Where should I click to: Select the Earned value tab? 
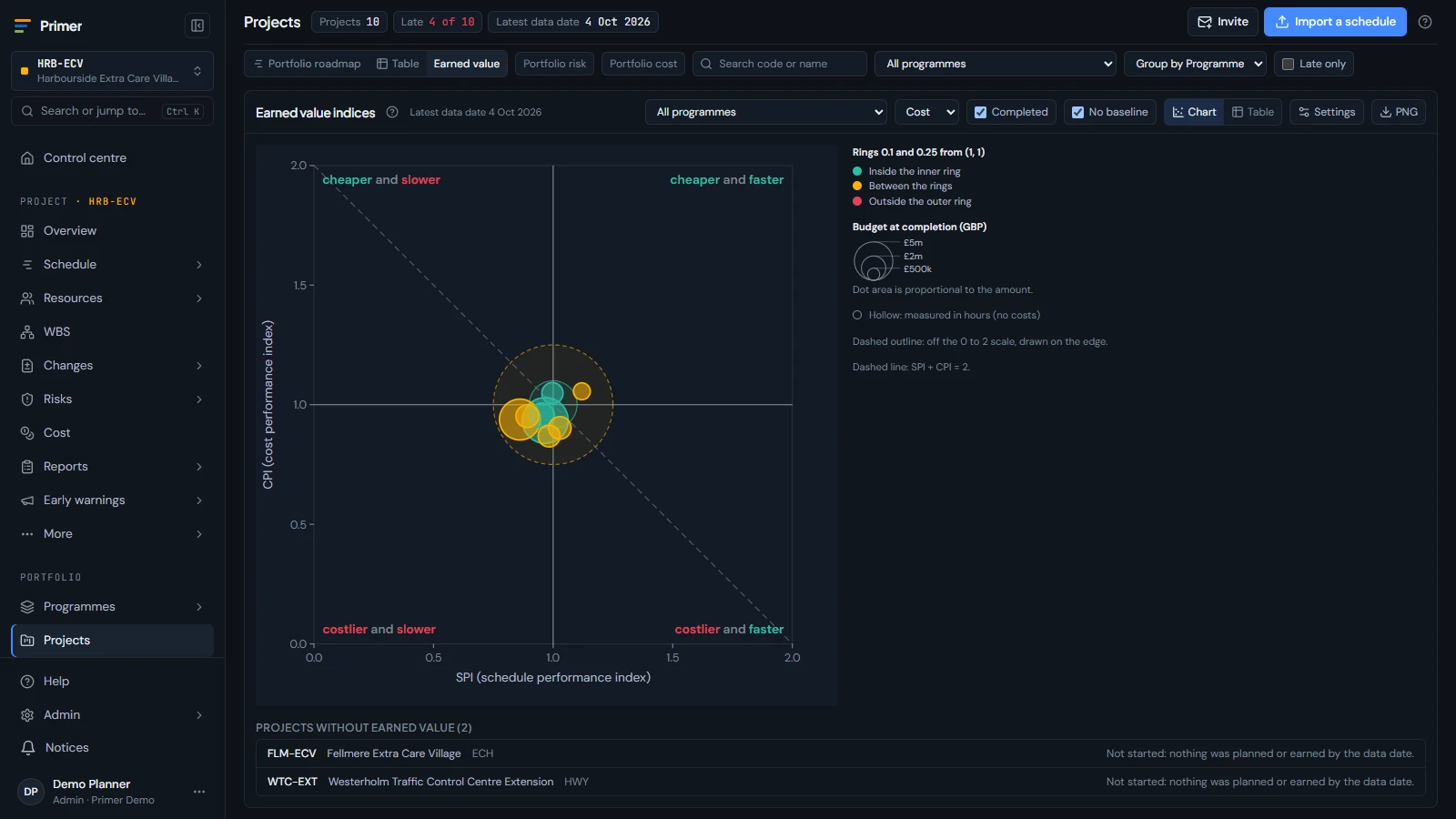[467, 64]
